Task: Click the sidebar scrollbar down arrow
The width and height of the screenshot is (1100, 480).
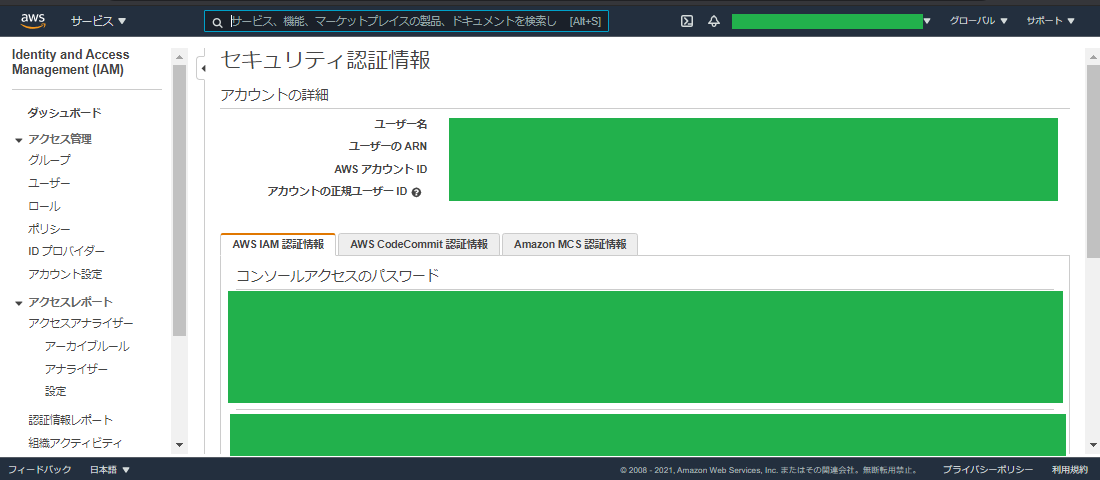Action: click(x=179, y=445)
